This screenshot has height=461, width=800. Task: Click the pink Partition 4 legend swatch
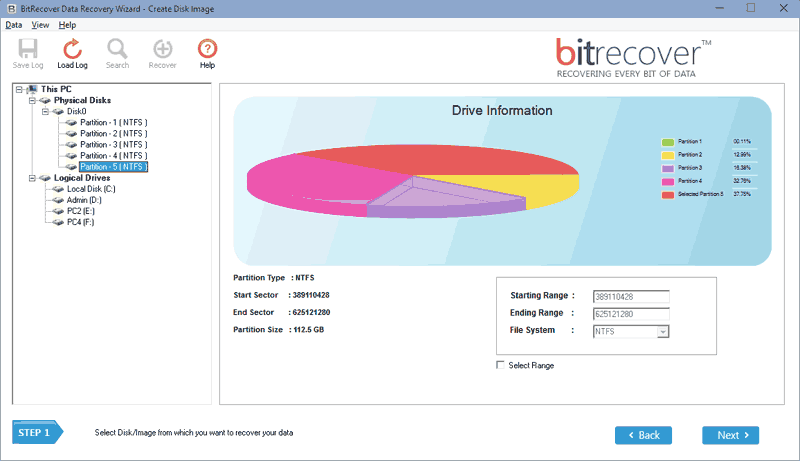click(x=668, y=182)
